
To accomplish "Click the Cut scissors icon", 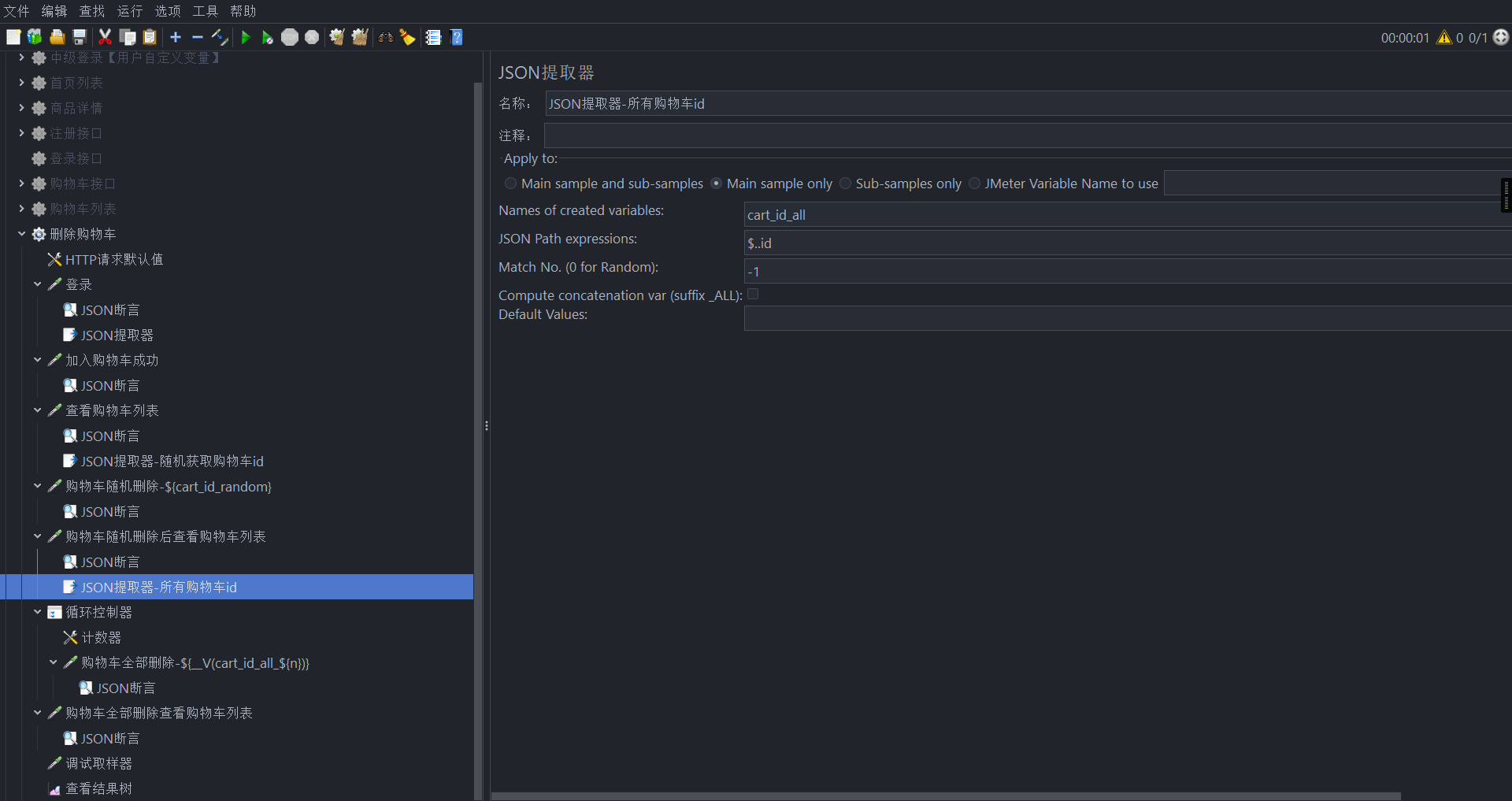I will click(x=105, y=37).
